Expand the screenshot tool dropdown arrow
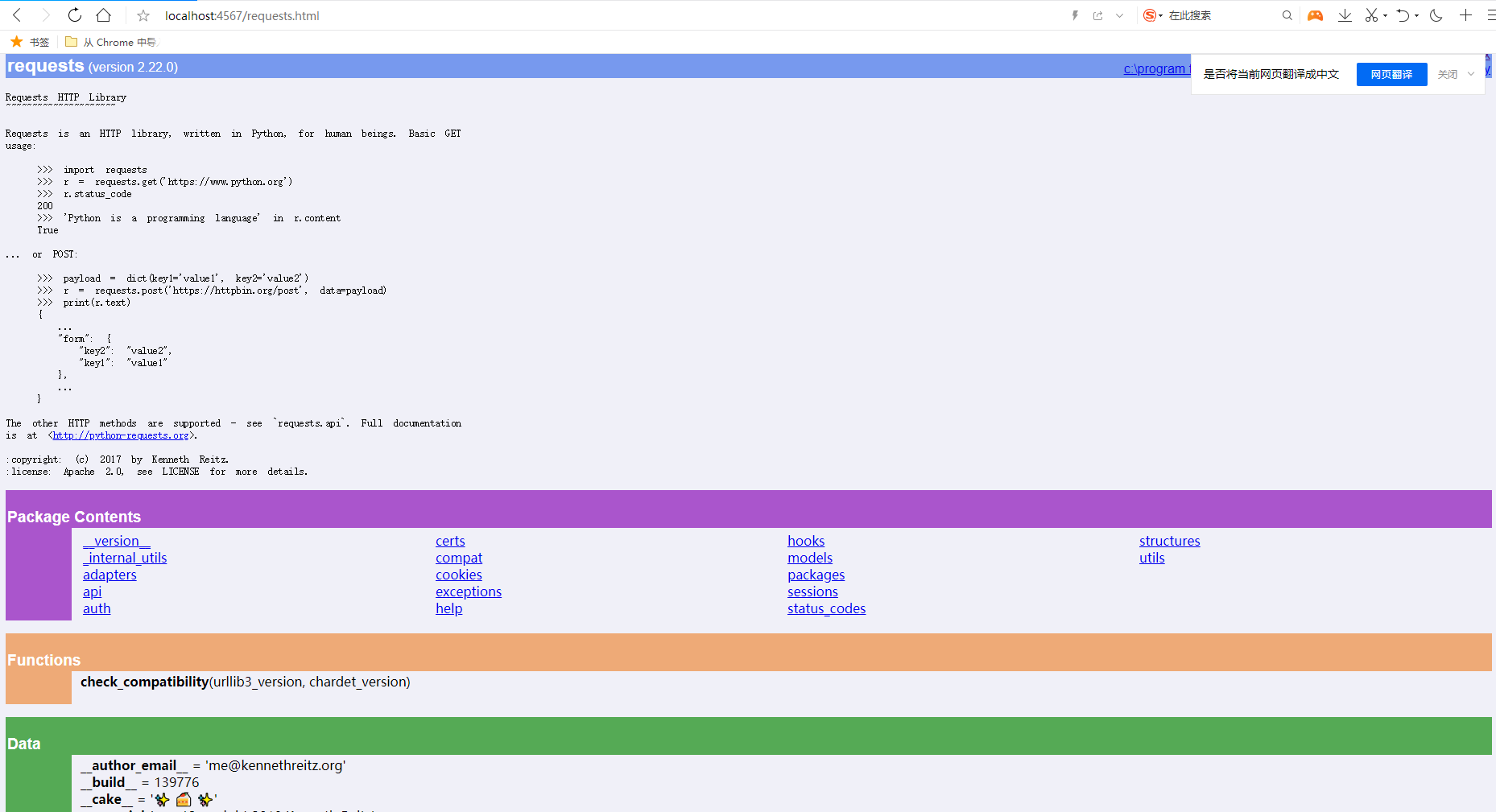The width and height of the screenshot is (1496, 812). [x=1385, y=15]
